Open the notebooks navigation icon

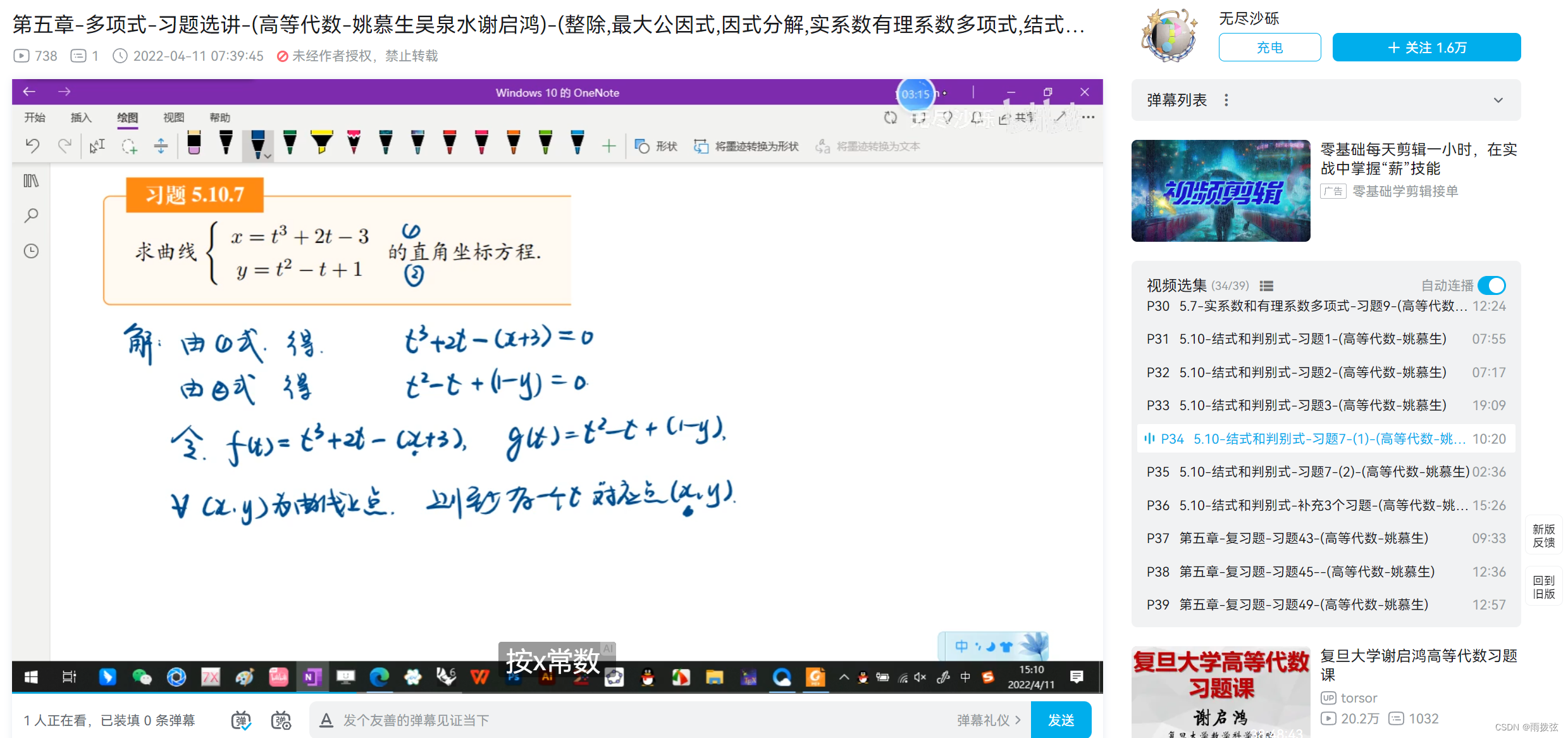[31, 181]
